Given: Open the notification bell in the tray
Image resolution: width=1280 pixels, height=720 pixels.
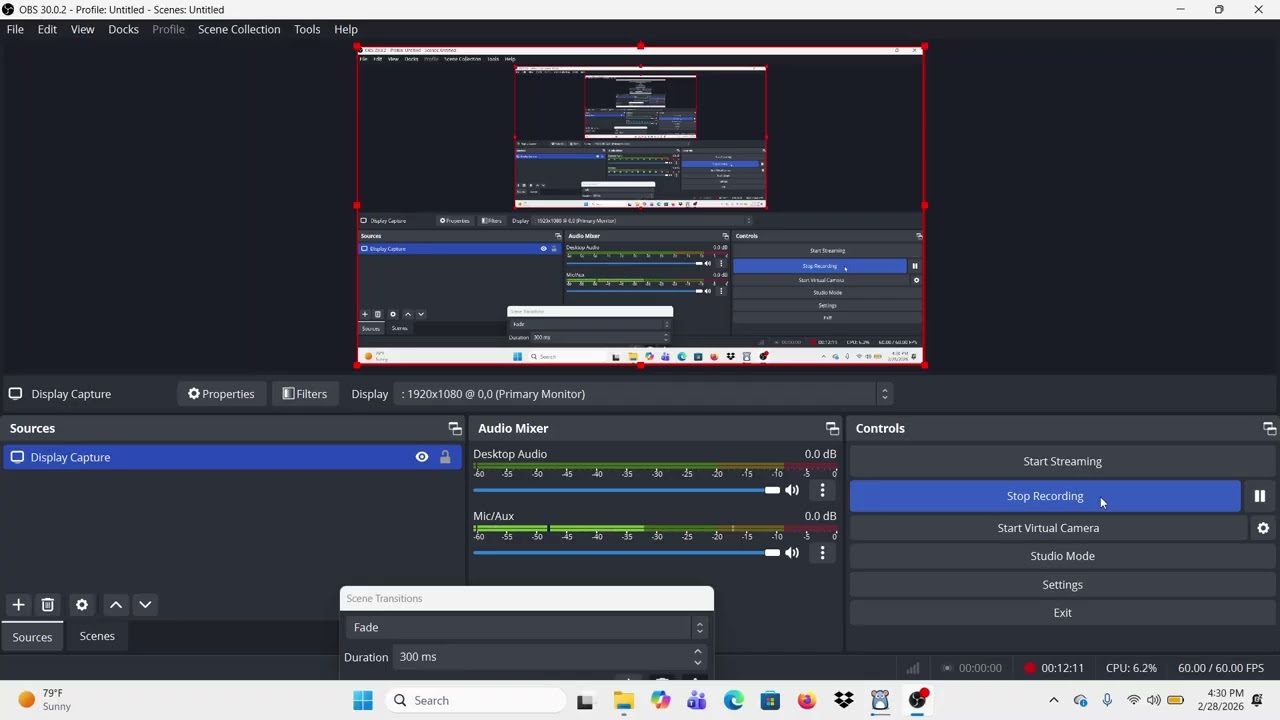Looking at the screenshot, I should pyautogui.click(x=1258, y=700).
